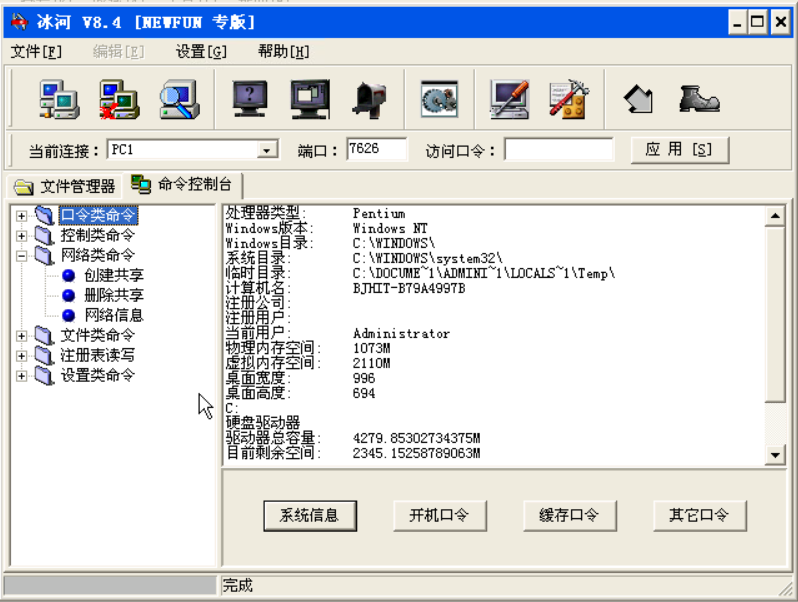This screenshot has height=602, width=798.
Task: Click the boot exit icon
Action: click(699, 99)
